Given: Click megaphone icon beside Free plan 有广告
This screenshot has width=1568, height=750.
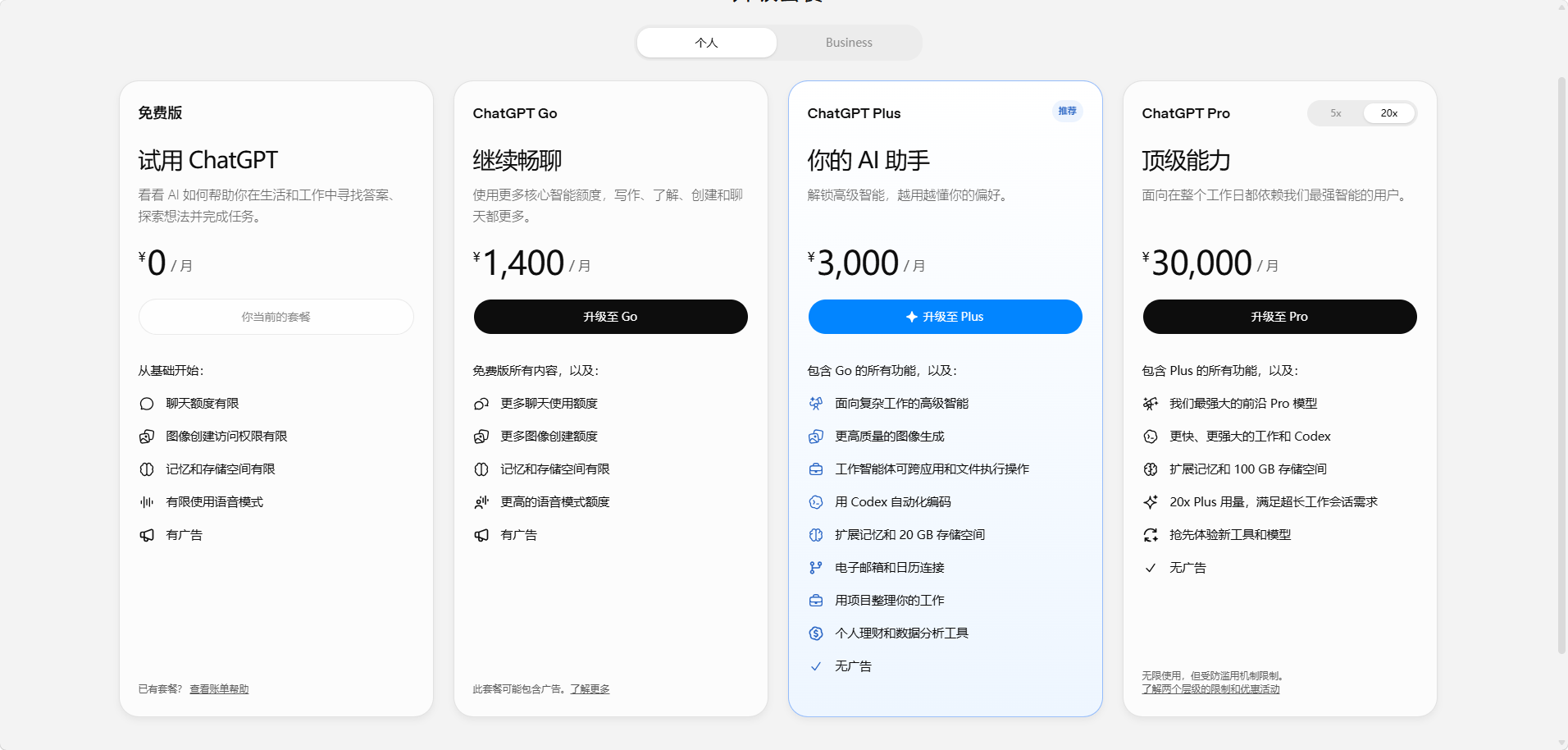Looking at the screenshot, I should pos(147,535).
